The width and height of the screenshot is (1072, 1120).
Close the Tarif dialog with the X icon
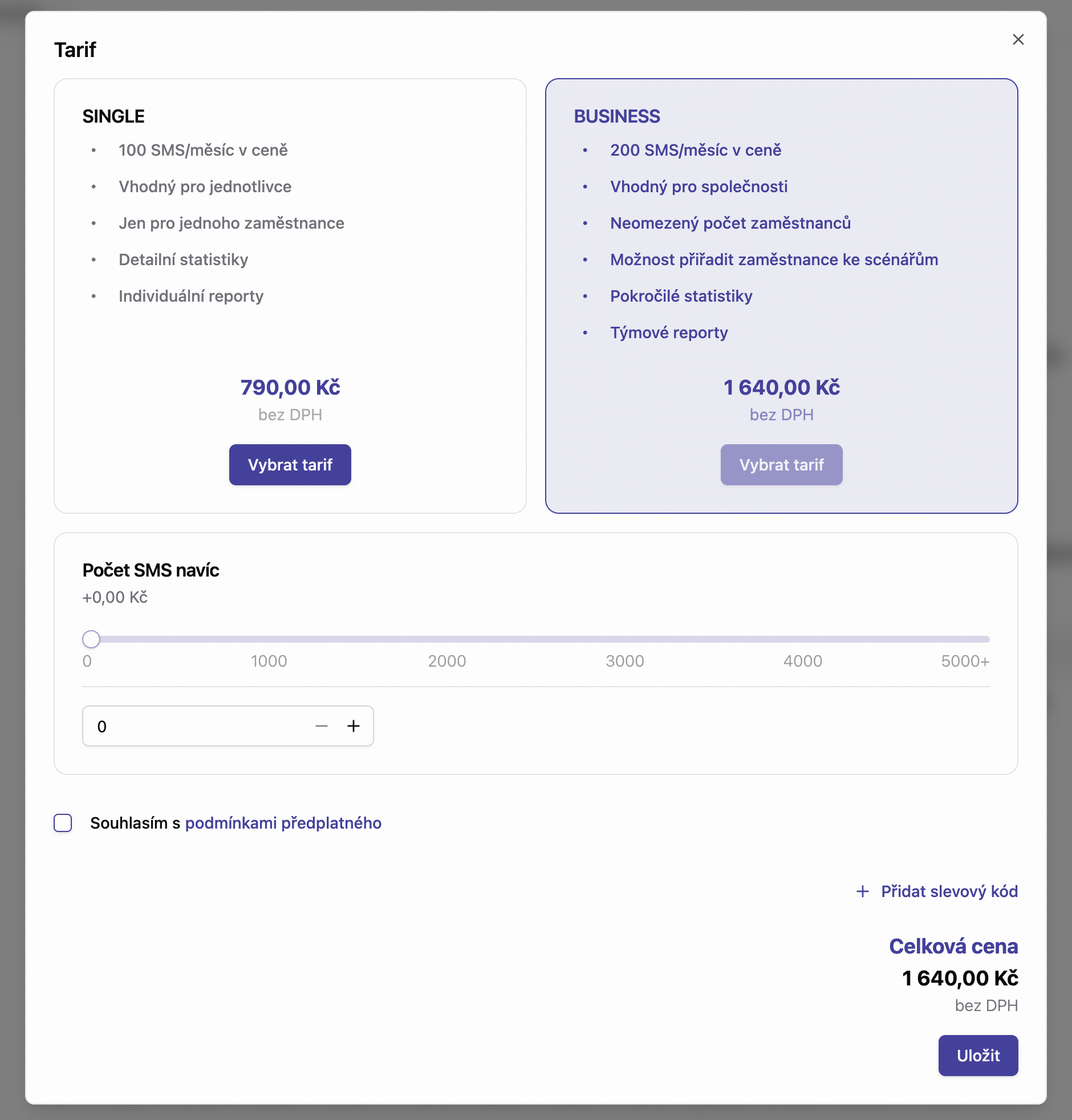click(x=1018, y=39)
